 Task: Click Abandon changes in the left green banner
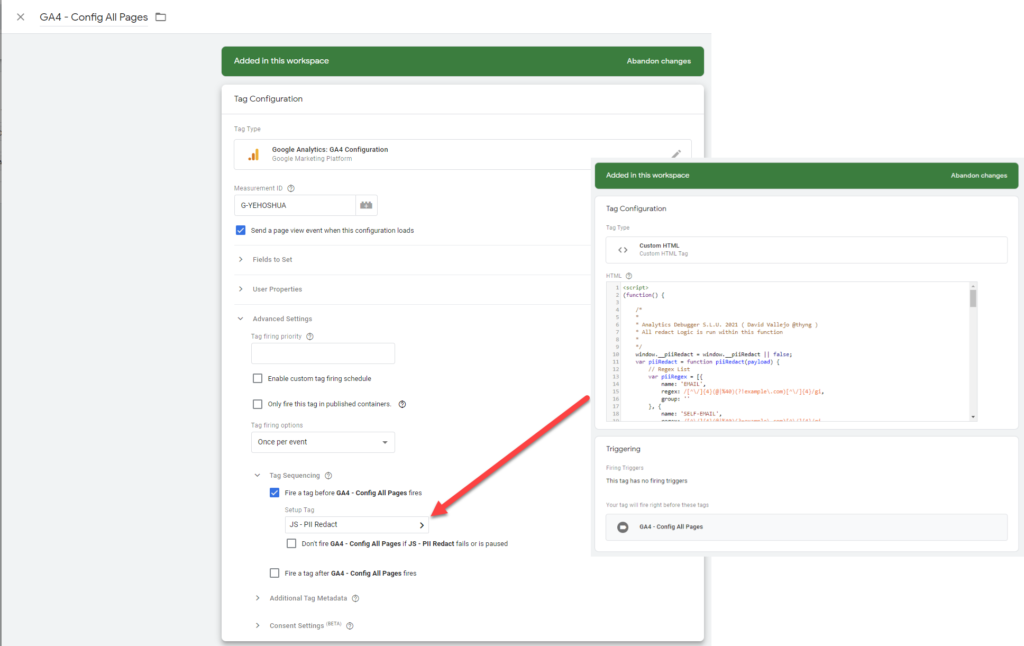tap(658, 61)
